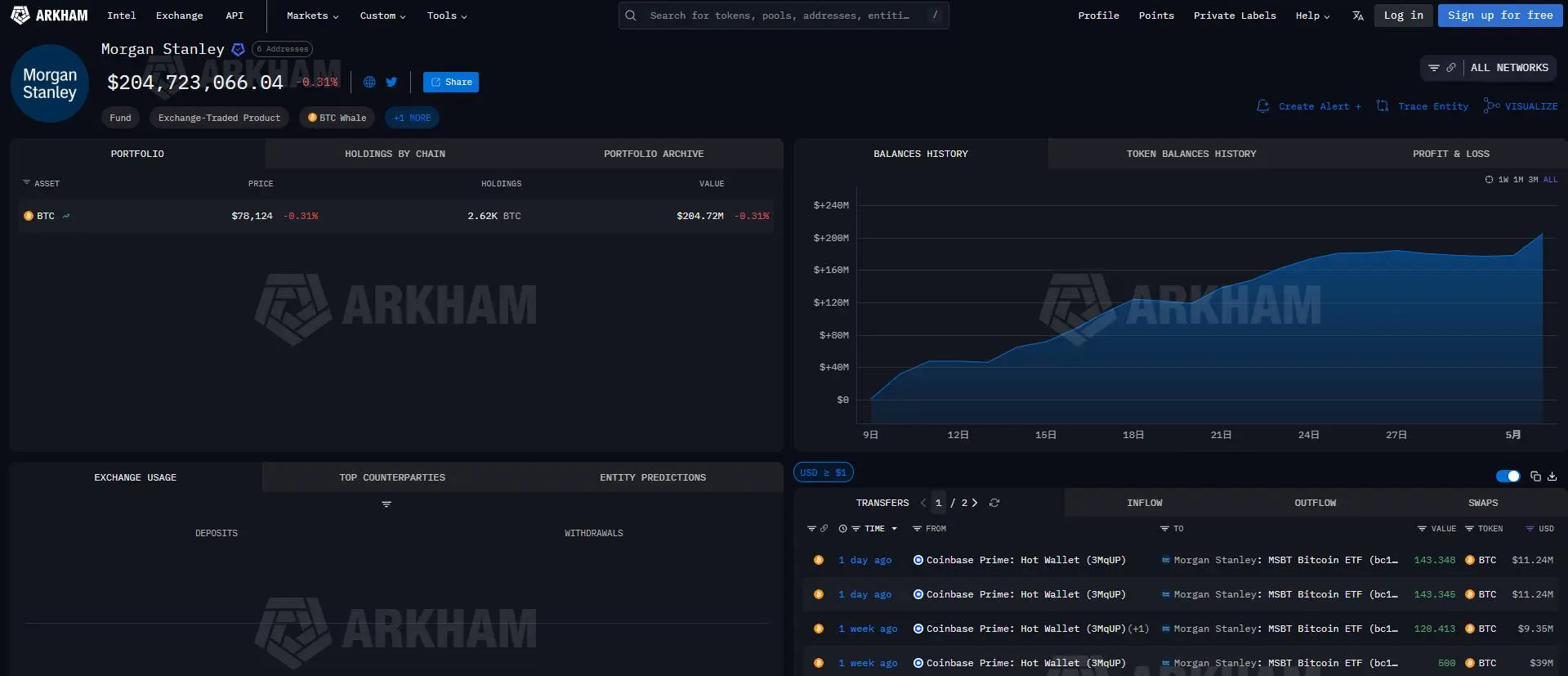Click the Coinbase icon in the 143.348 BTC row
Viewport: 1568px width, 676px height.
click(918, 560)
